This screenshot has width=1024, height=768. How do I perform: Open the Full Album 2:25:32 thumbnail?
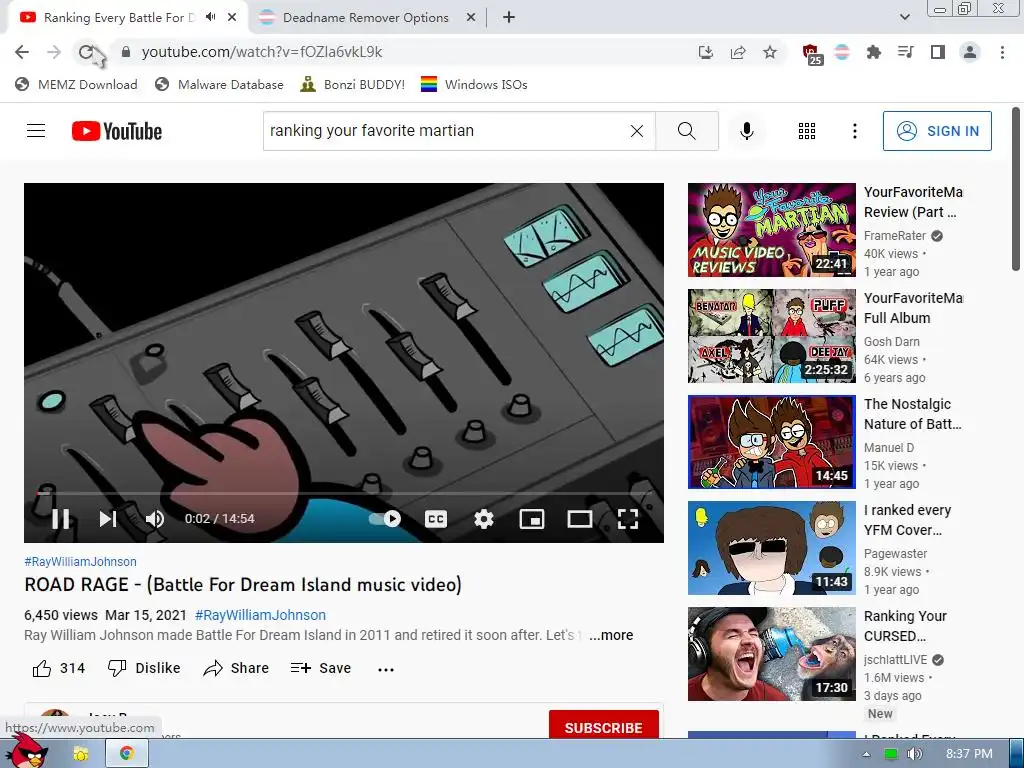tap(771, 336)
